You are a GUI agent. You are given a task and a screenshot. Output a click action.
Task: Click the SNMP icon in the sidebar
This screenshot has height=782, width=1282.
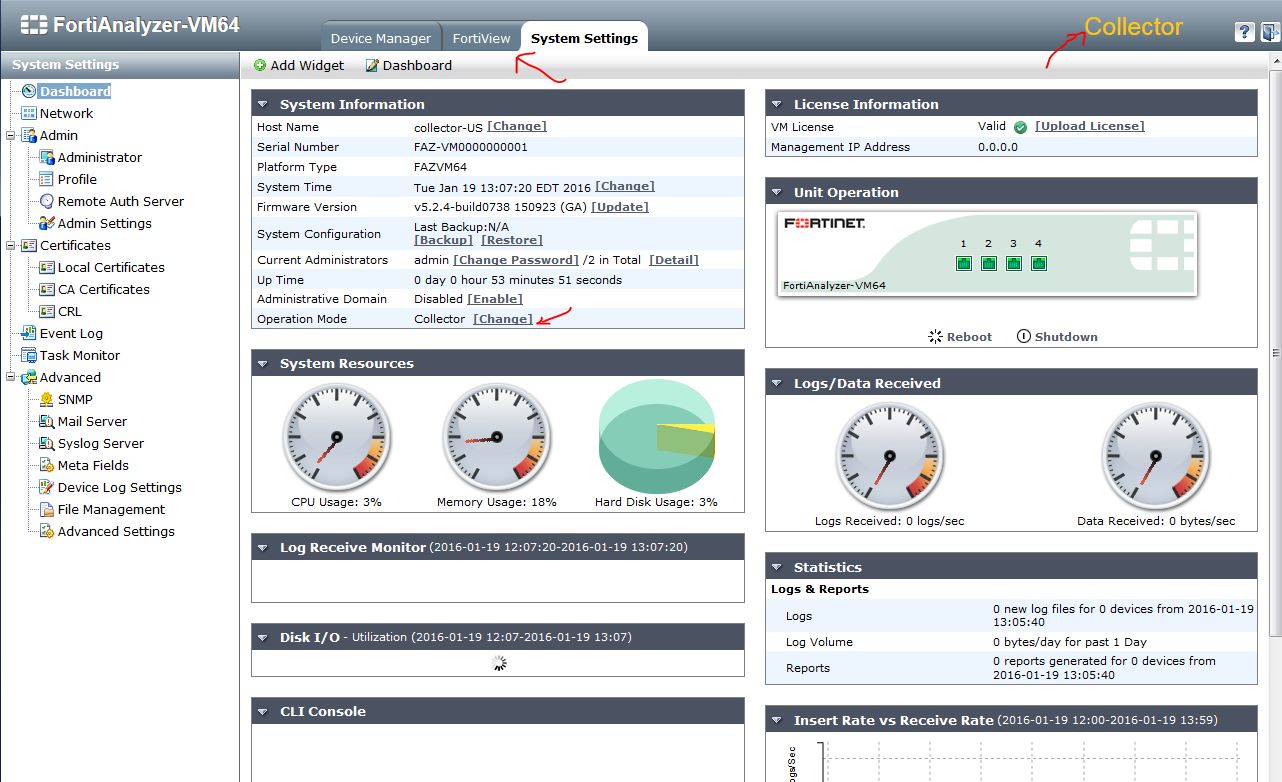coord(46,399)
